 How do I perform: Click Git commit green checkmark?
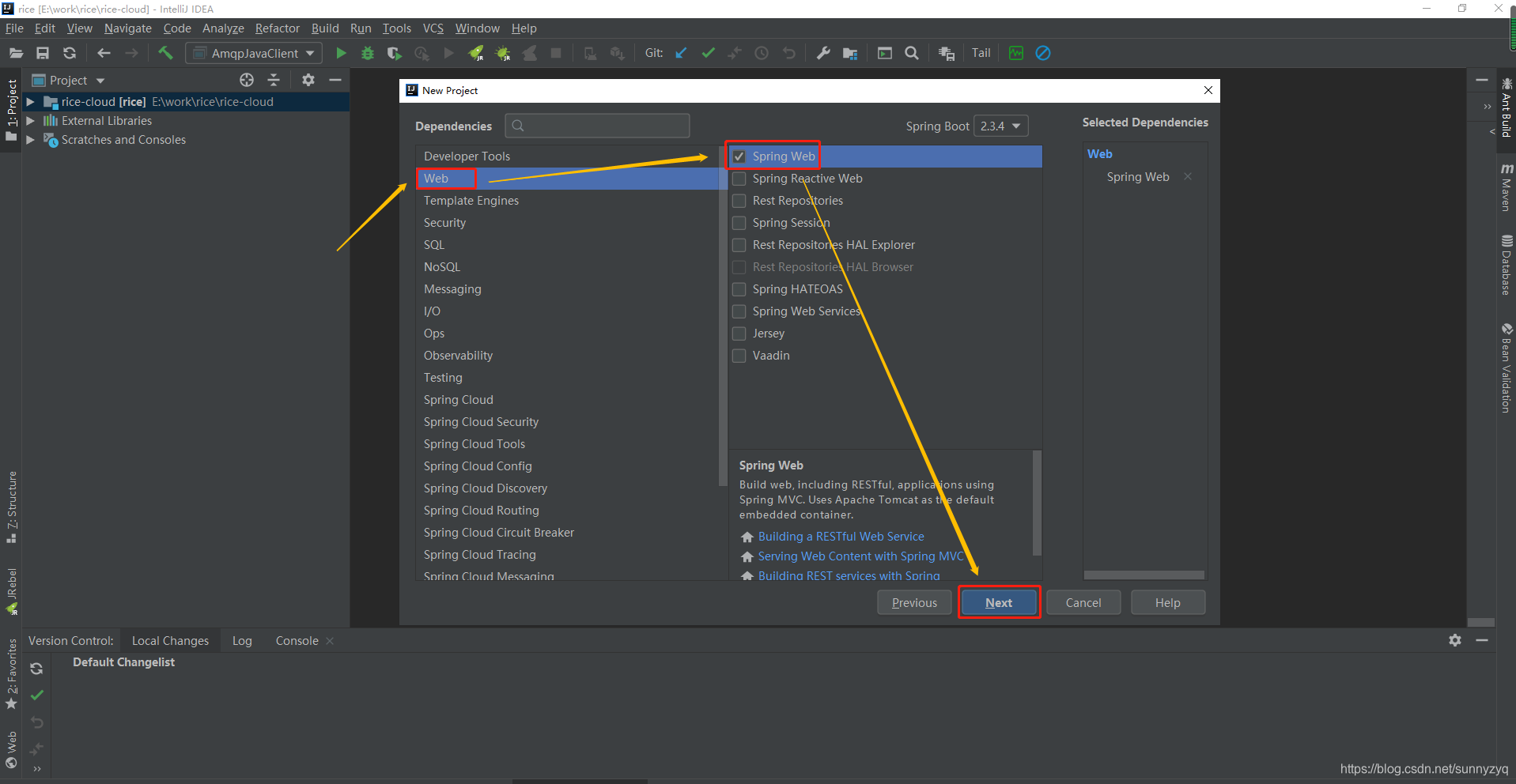click(708, 53)
